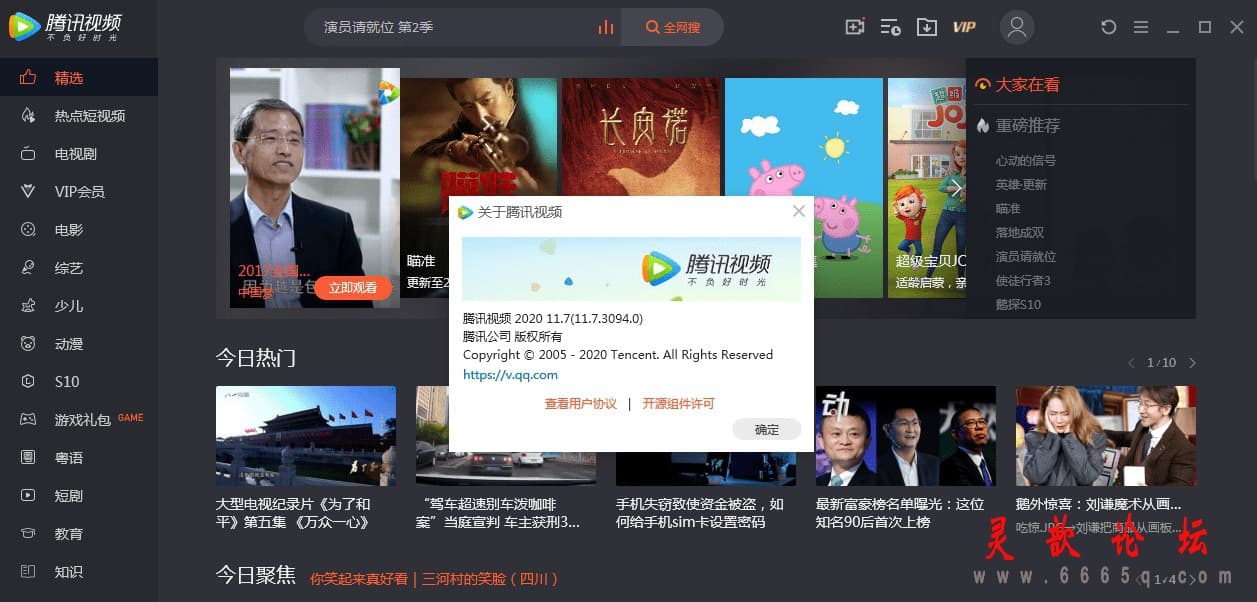The height and width of the screenshot is (602, 1257).
Task: Click the refresh icon in the title bar
Action: pyautogui.click(x=1108, y=27)
